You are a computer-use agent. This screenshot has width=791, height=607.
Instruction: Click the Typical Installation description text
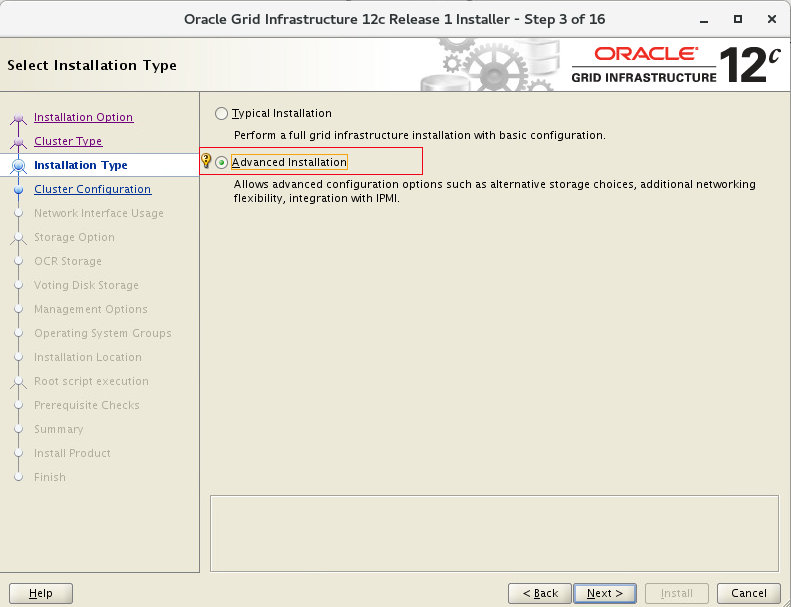419,135
